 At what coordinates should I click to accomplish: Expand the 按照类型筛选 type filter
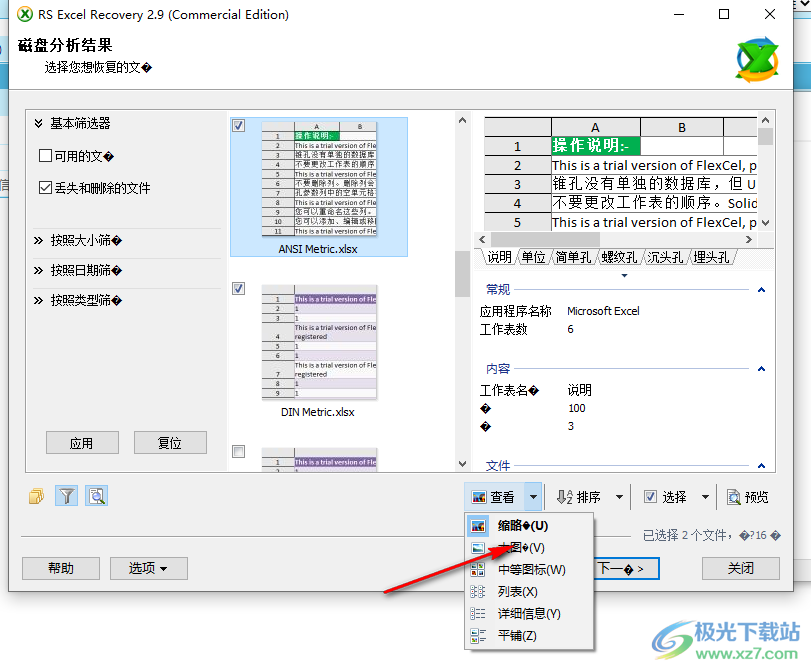[38, 300]
